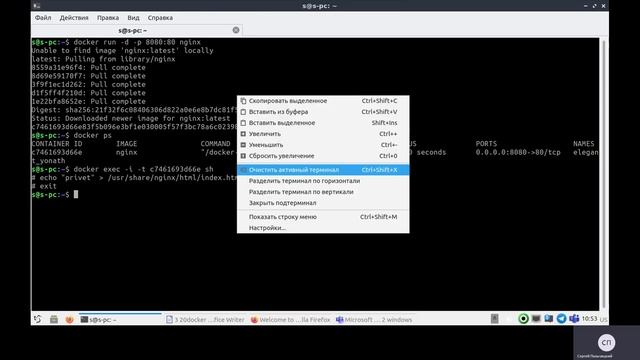Click the NAMES column header text
Screen dimensions: 640x360
[584, 144]
